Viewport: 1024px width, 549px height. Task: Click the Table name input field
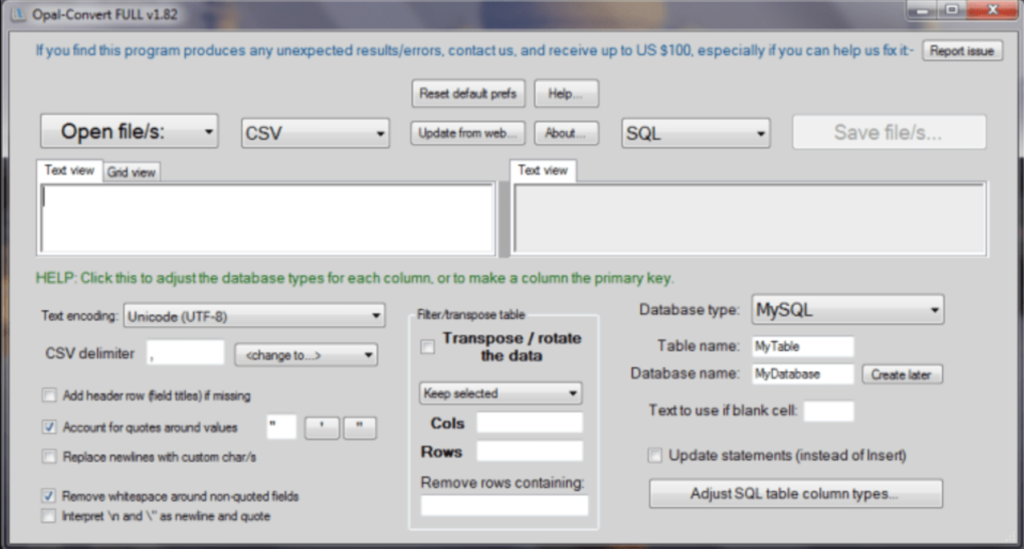pos(803,346)
